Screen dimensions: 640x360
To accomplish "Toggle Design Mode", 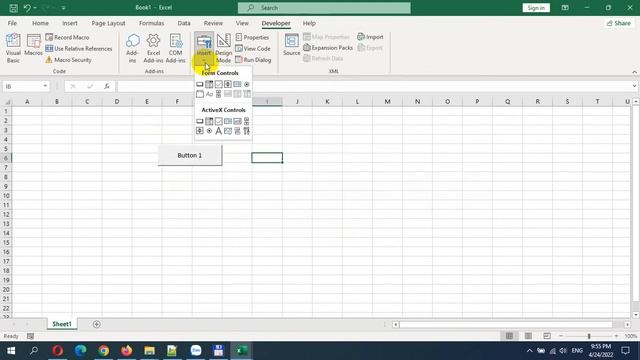I will pos(223,48).
